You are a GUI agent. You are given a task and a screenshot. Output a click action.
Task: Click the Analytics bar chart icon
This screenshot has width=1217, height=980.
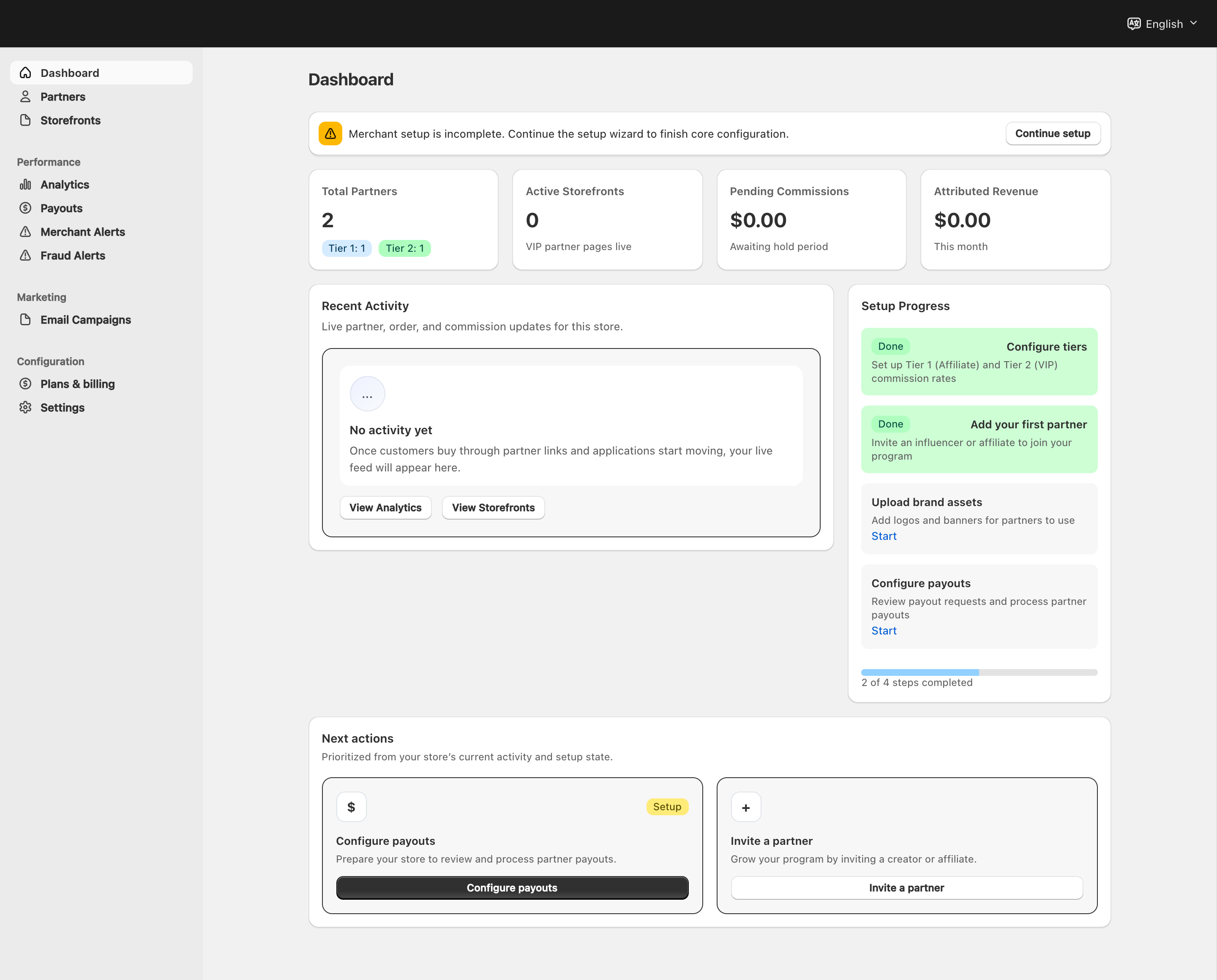25,185
